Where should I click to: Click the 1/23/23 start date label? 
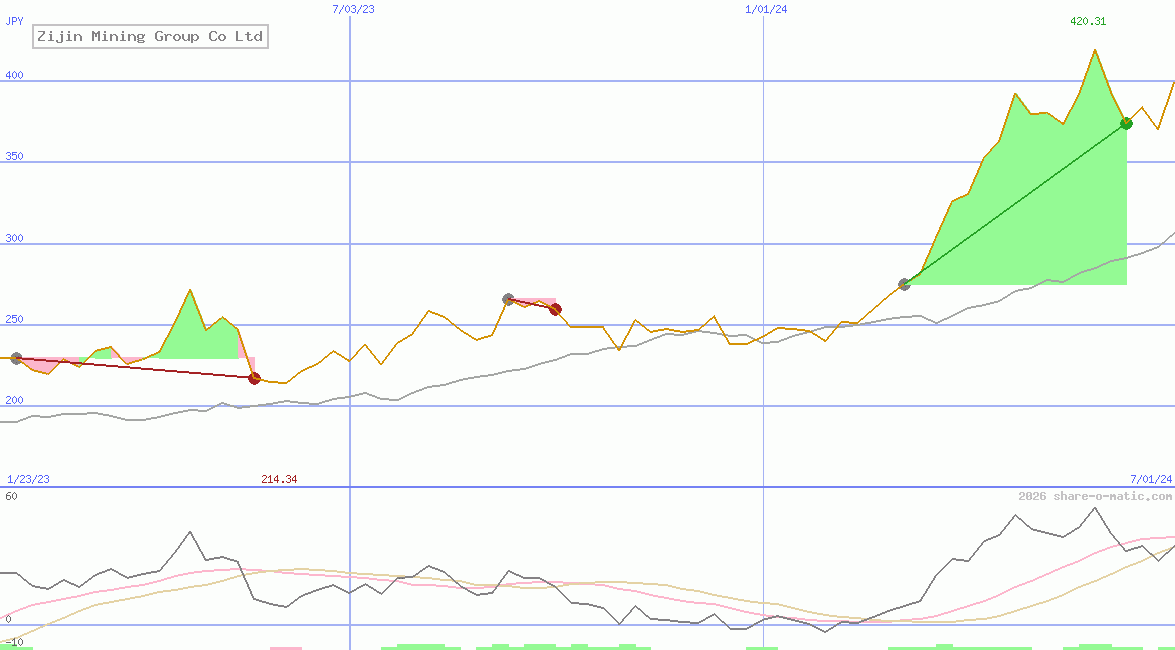pos(28,479)
